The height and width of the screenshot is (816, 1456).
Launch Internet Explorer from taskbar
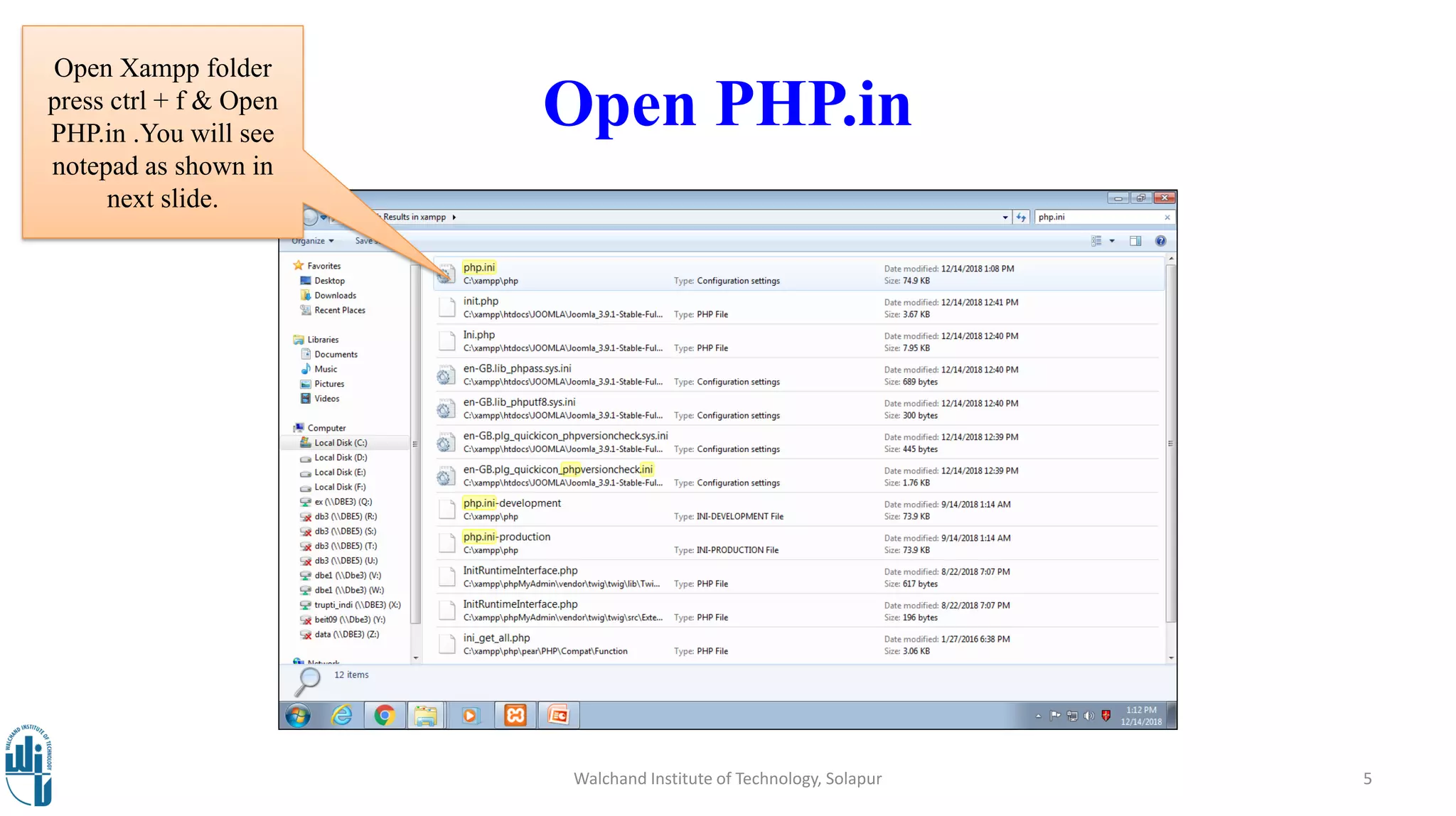[342, 715]
